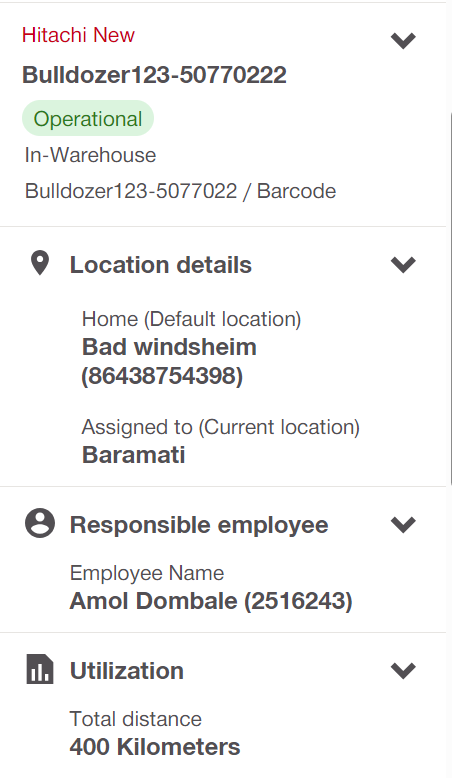Click the Responsible employee heading
This screenshot has width=452, height=778.
pos(199,525)
